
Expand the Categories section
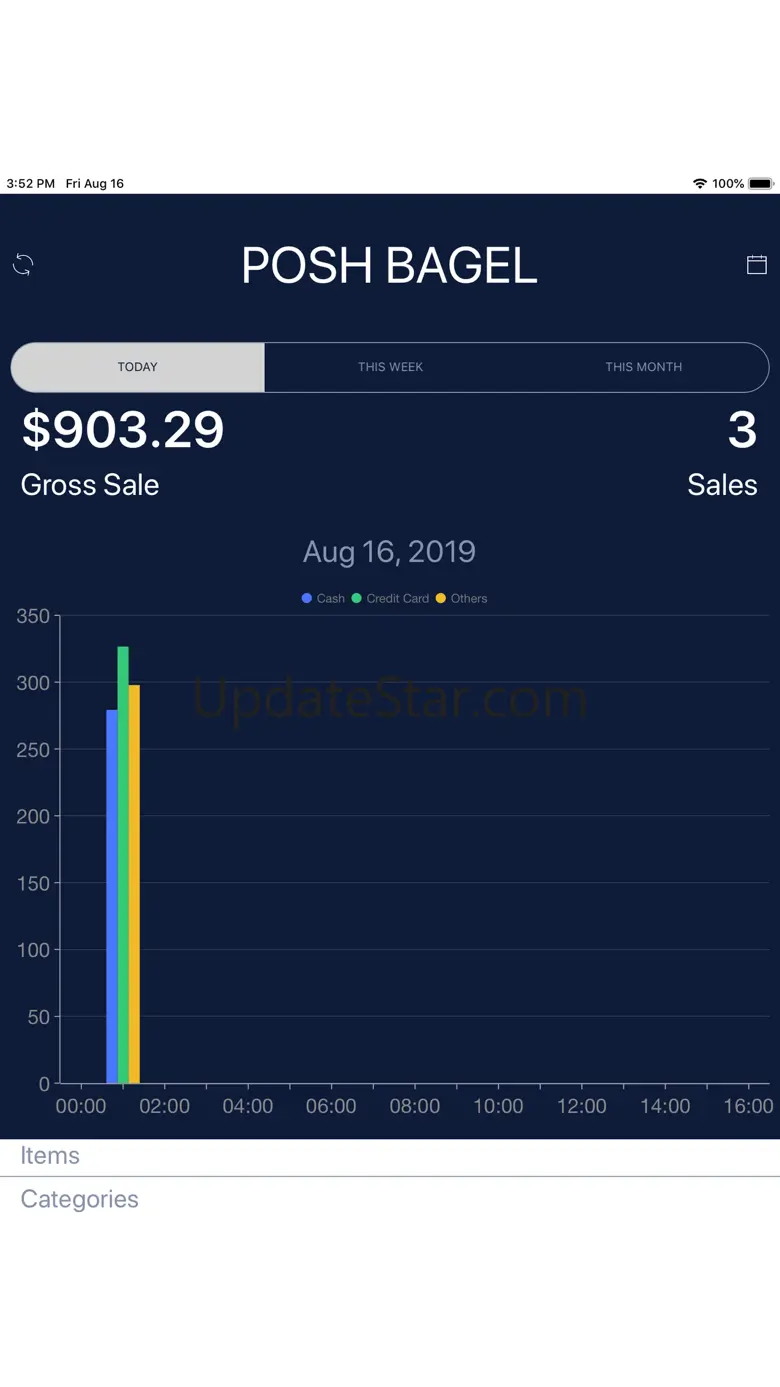click(80, 1199)
